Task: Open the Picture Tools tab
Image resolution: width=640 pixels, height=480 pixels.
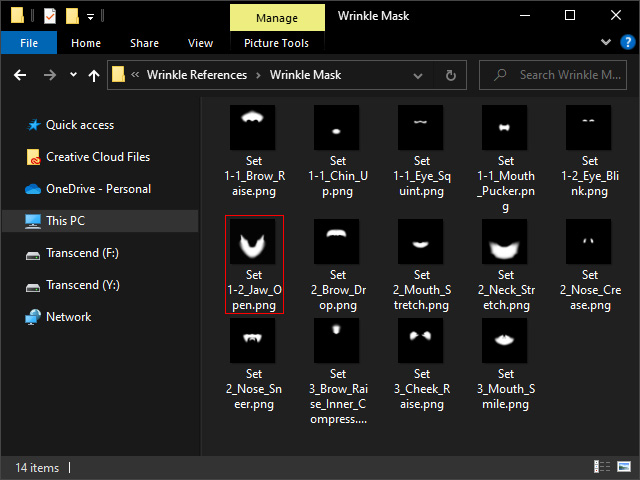Action: point(276,43)
